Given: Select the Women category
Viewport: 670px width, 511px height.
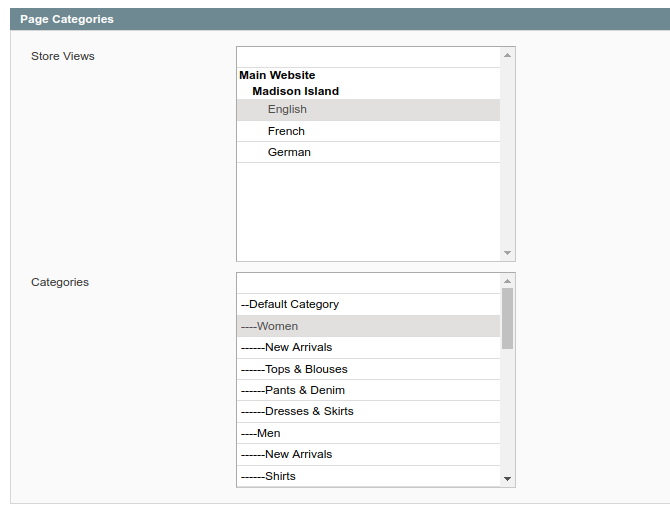Looking at the screenshot, I should [x=269, y=326].
